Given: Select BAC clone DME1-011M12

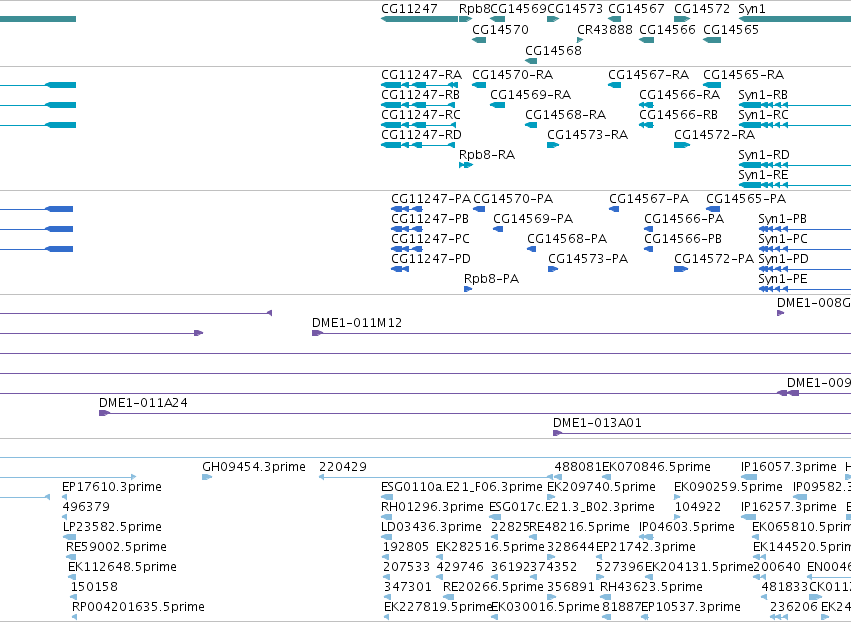Looking at the screenshot, I should (x=357, y=323).
